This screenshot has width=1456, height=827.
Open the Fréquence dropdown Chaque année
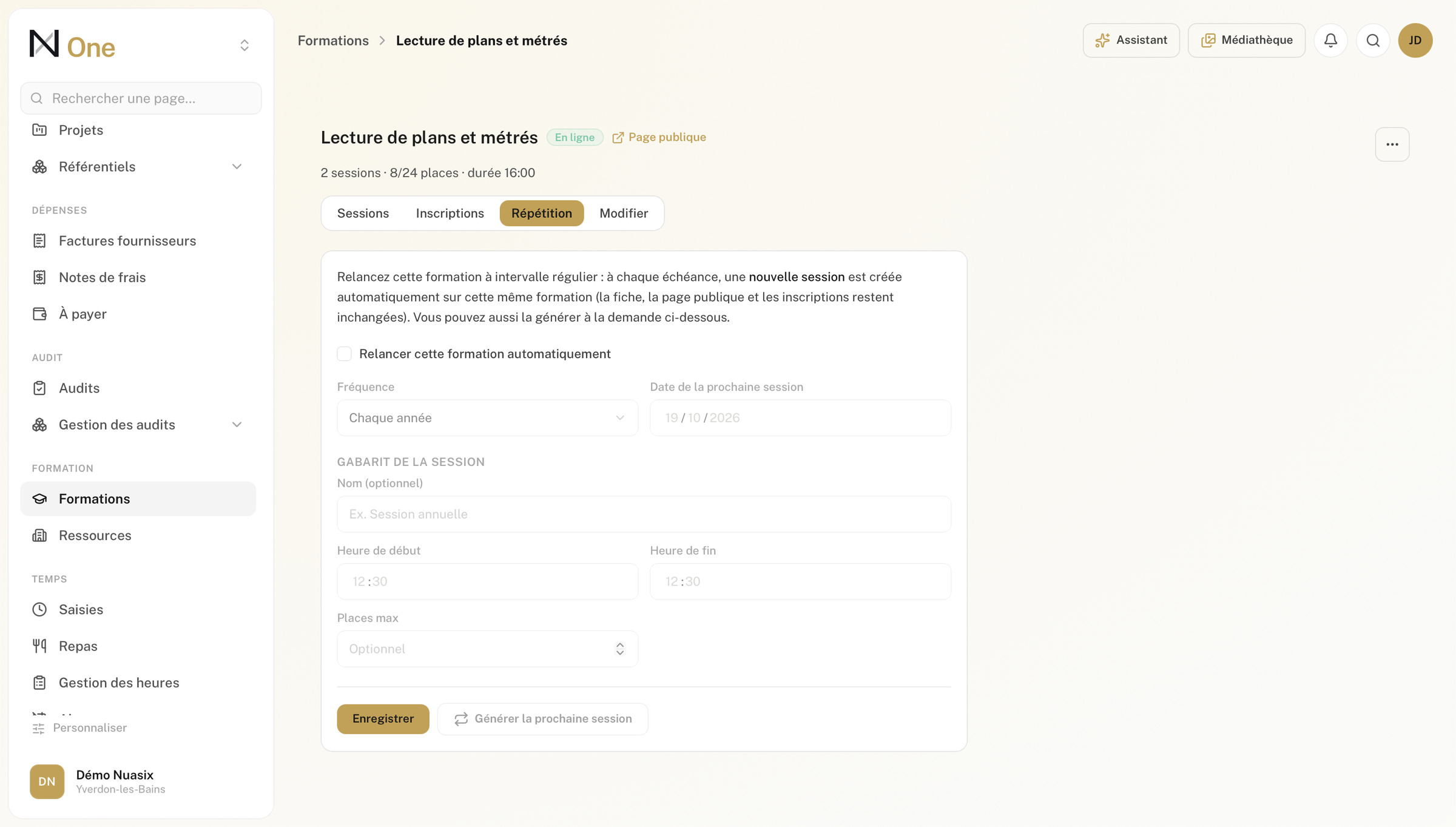487,417
